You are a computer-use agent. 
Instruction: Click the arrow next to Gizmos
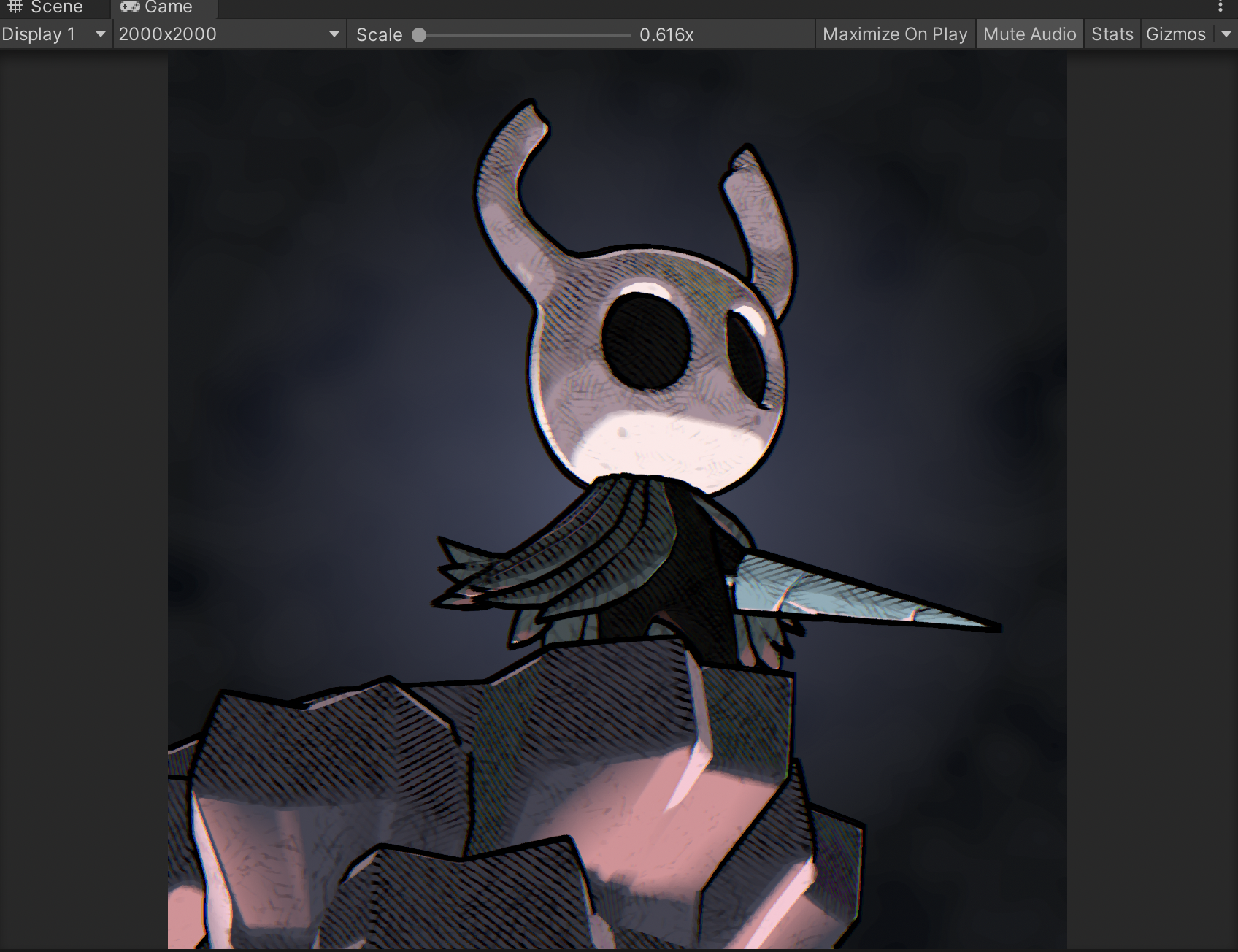point(1226,34)
